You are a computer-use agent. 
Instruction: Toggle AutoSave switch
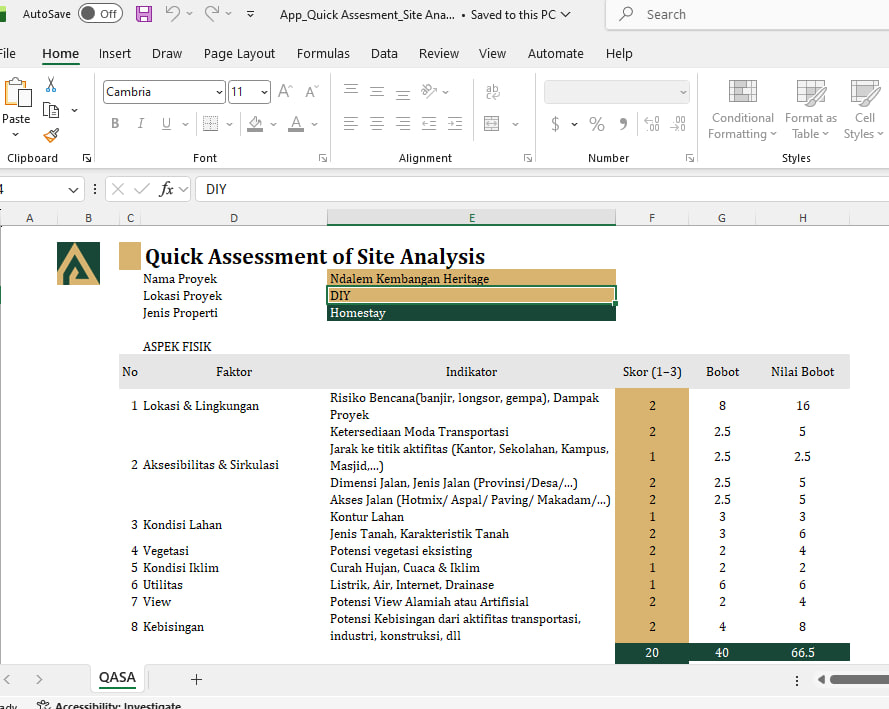pos(99,14)
